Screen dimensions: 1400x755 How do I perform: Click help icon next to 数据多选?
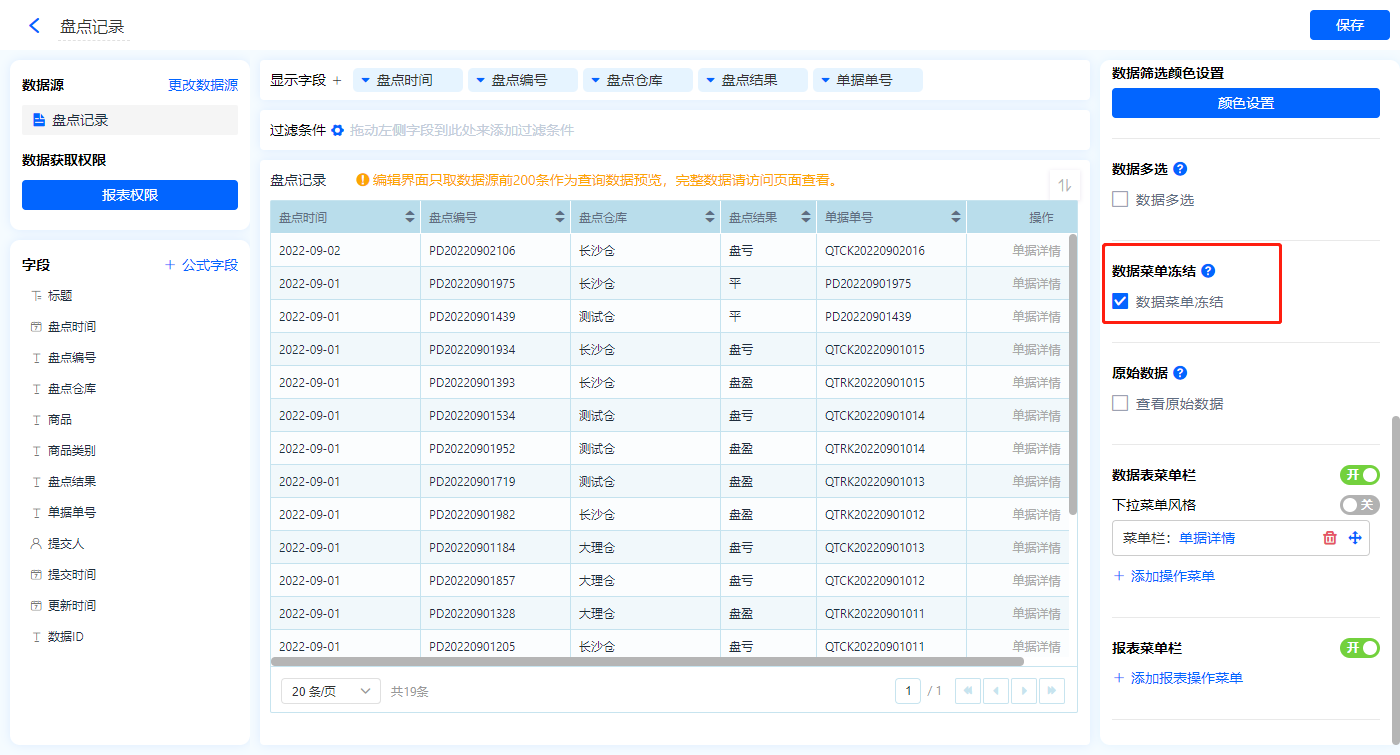[1180, 169]
